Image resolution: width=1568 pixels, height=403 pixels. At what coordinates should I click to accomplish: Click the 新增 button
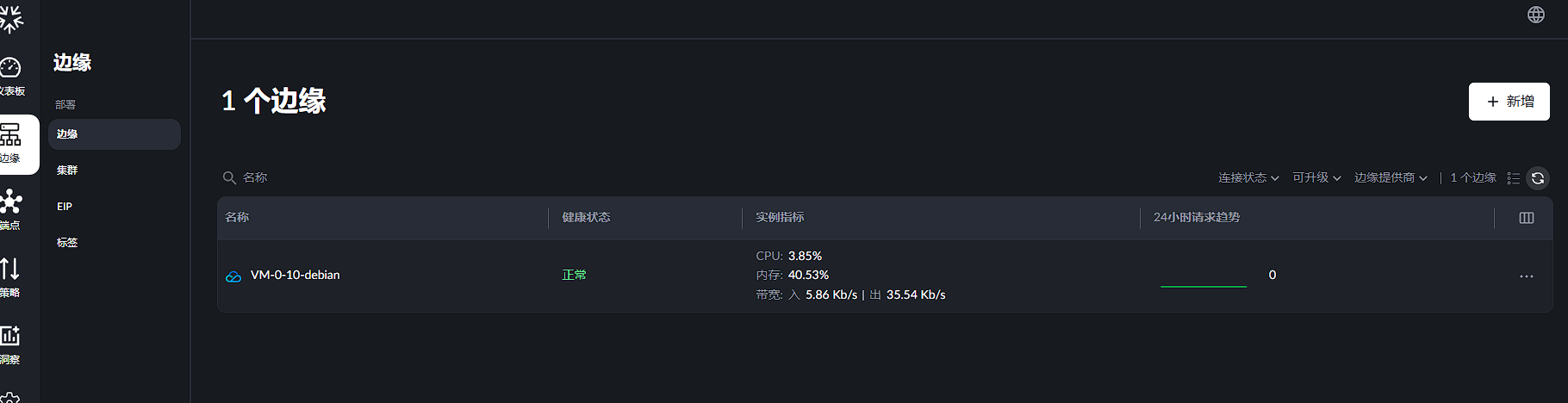tap(1509, 102)
